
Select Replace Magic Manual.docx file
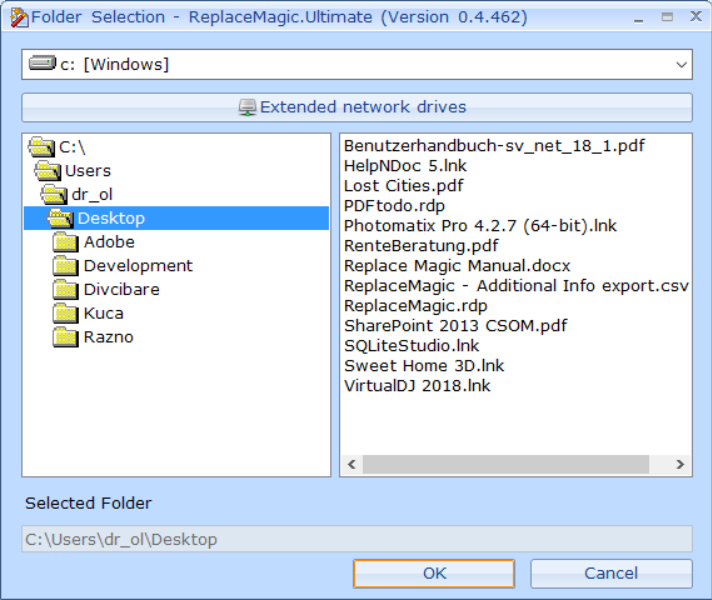click(456, 266)
